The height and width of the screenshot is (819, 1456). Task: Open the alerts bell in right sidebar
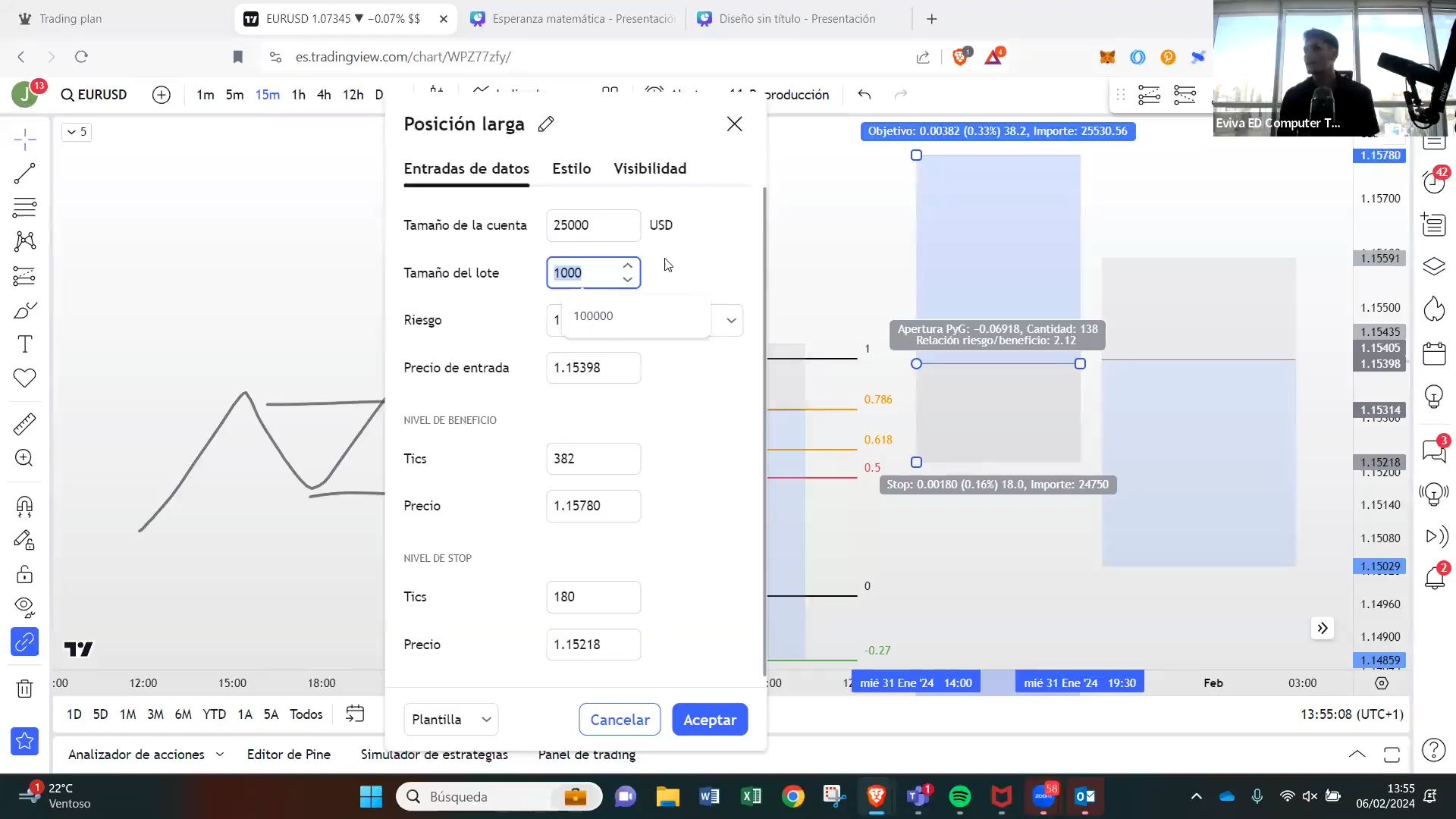click(1434, 578)
